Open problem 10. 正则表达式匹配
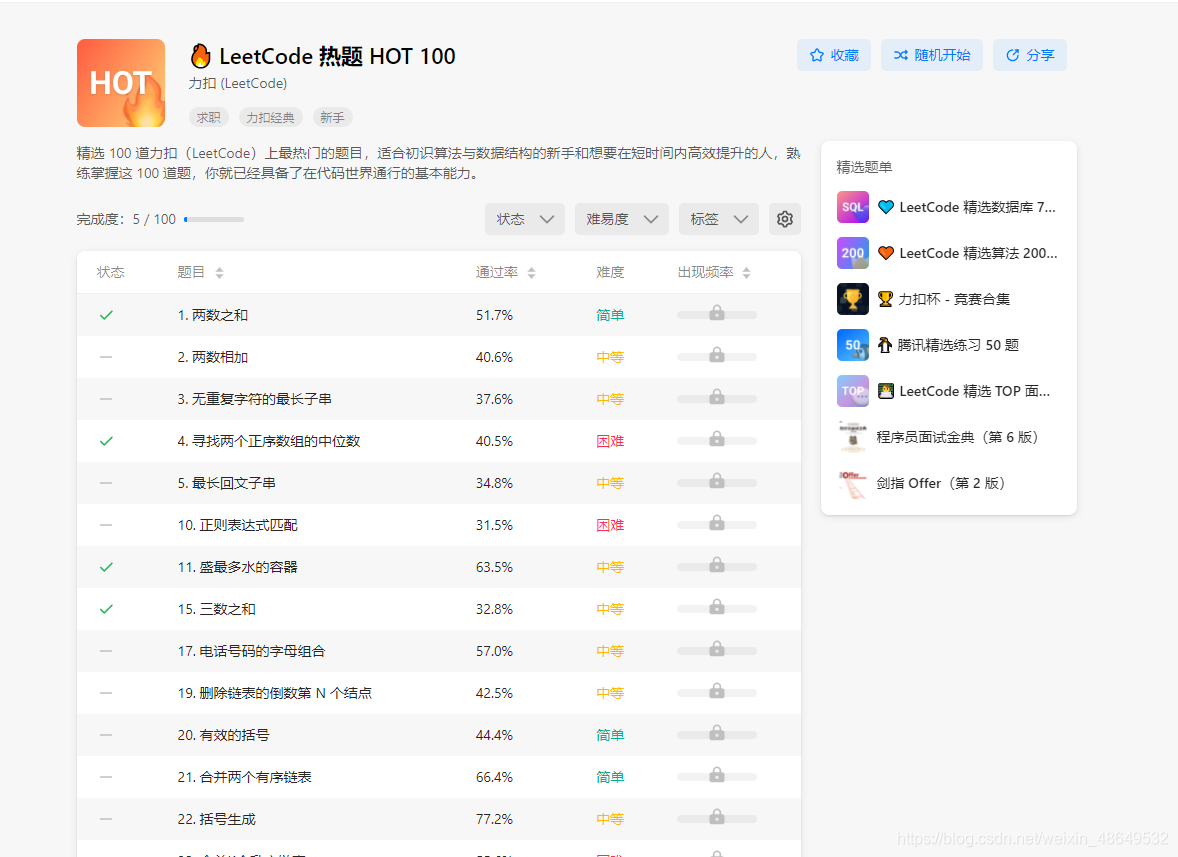Viewport: 1178px width, 857px height. coord(237,526)
